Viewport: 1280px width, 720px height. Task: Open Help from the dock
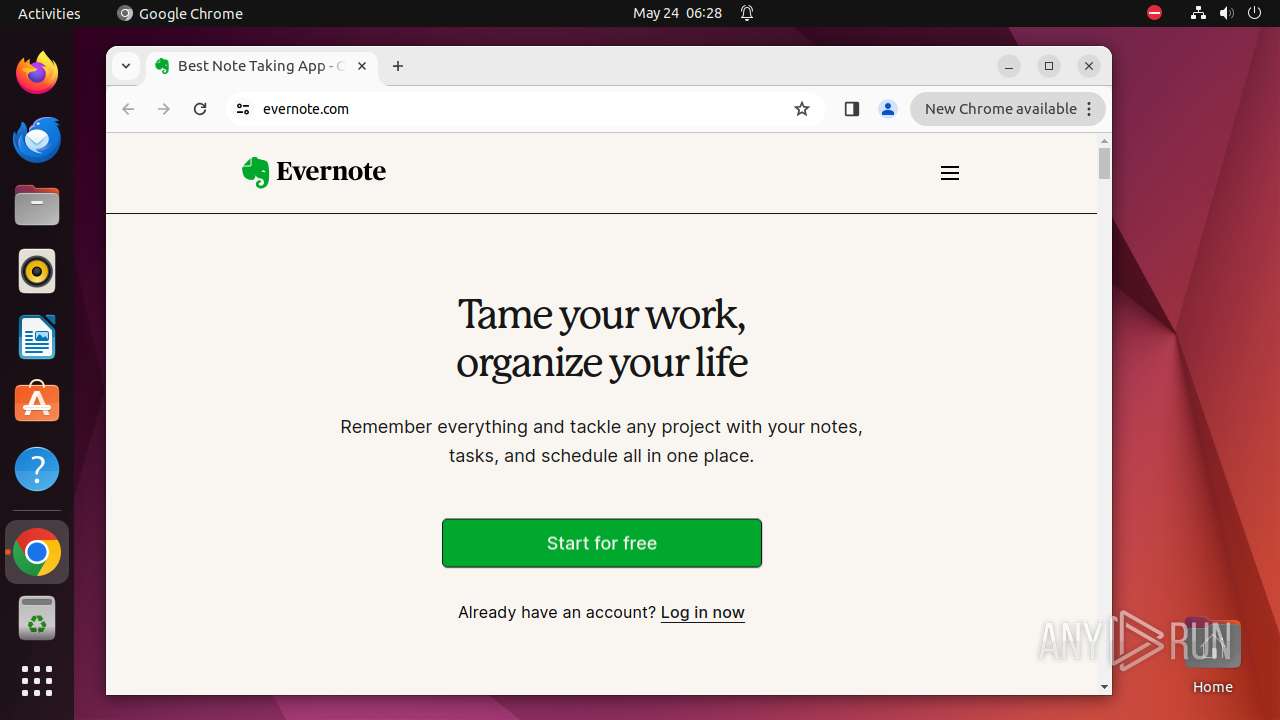pyautogui.click(x=37, y=469)
